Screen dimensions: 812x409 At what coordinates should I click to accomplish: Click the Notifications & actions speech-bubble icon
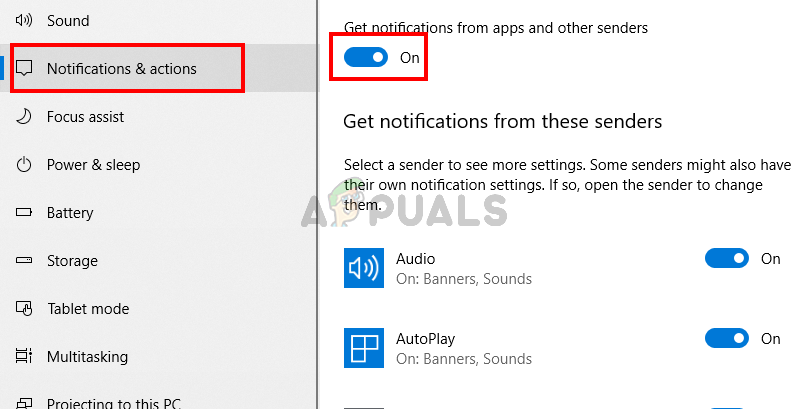point(24,68)
